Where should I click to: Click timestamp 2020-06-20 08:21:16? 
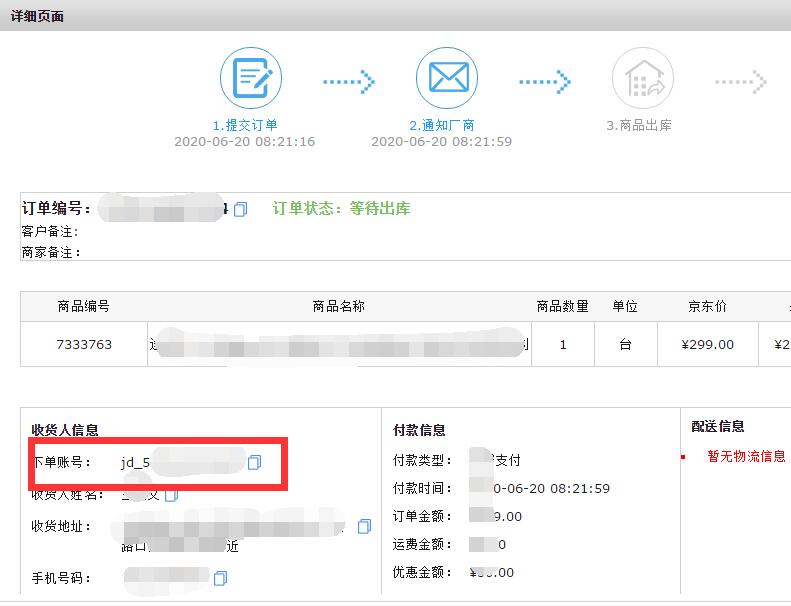click(x=245, y=142)
